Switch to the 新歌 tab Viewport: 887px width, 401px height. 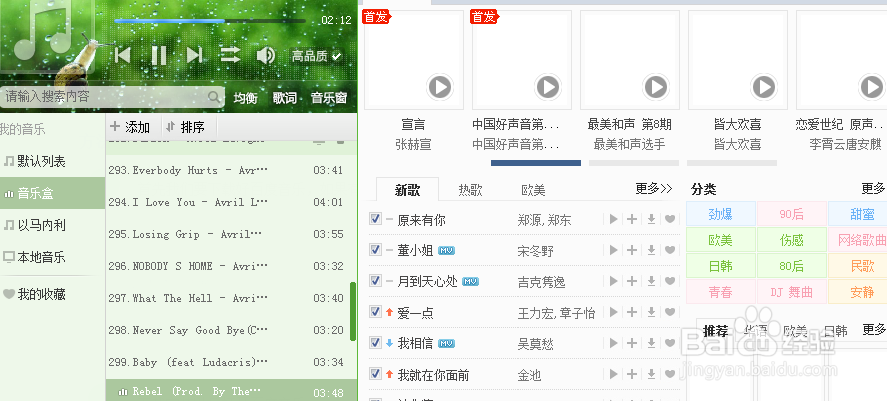pyautogui.click(x=407, y=190)
